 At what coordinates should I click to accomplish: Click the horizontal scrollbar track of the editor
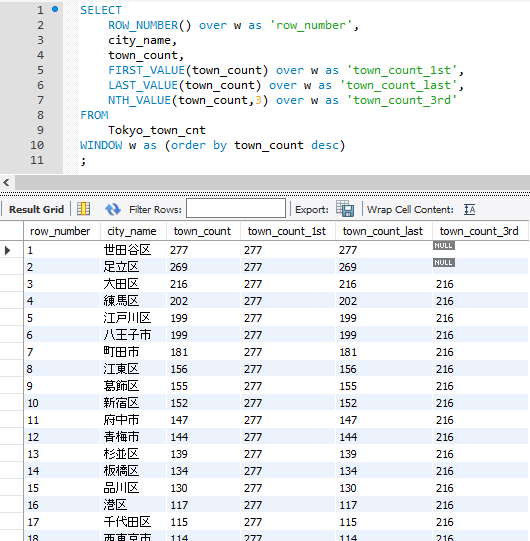coord(272,182)
